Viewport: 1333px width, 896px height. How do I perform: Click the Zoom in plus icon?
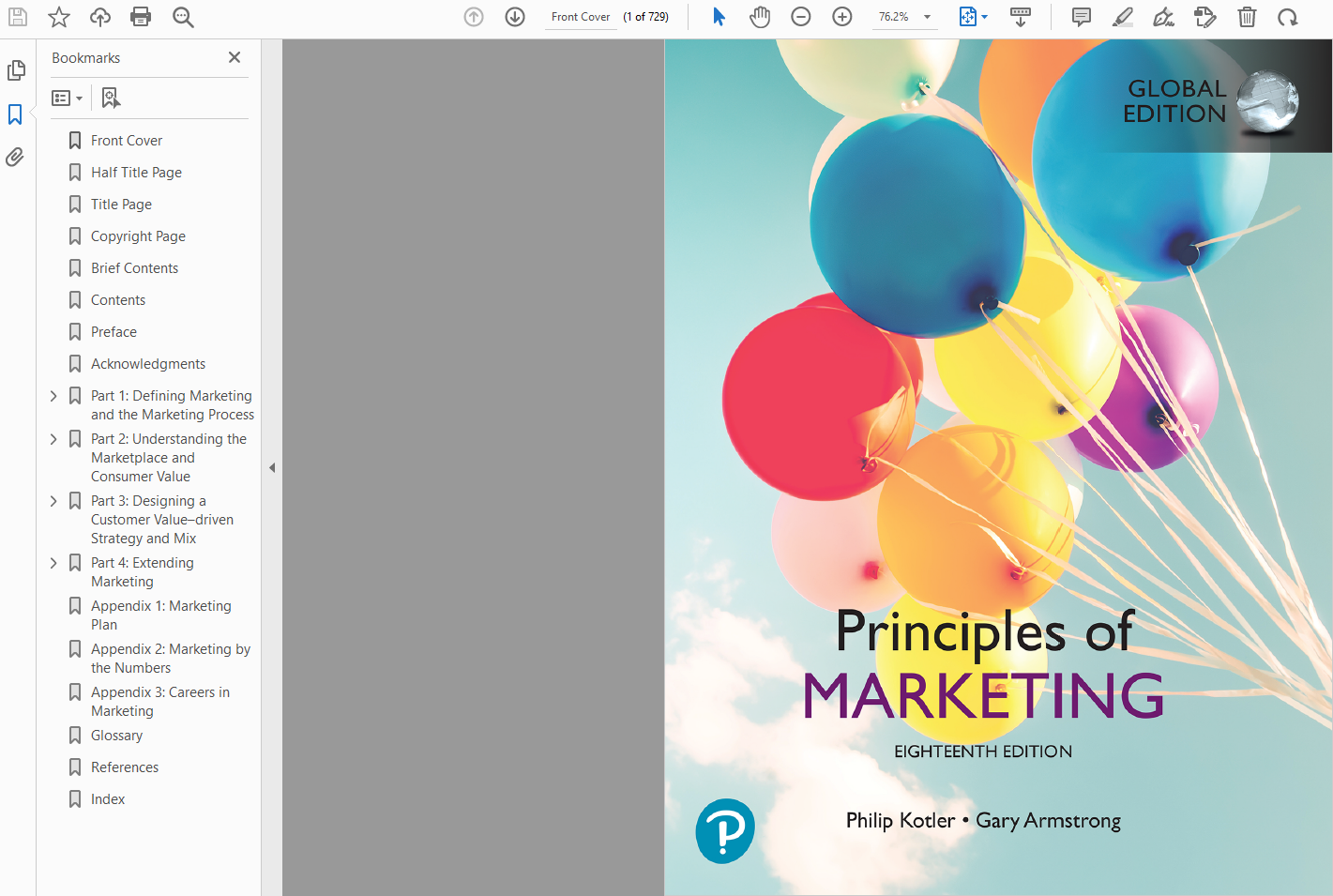coord(842,17)
